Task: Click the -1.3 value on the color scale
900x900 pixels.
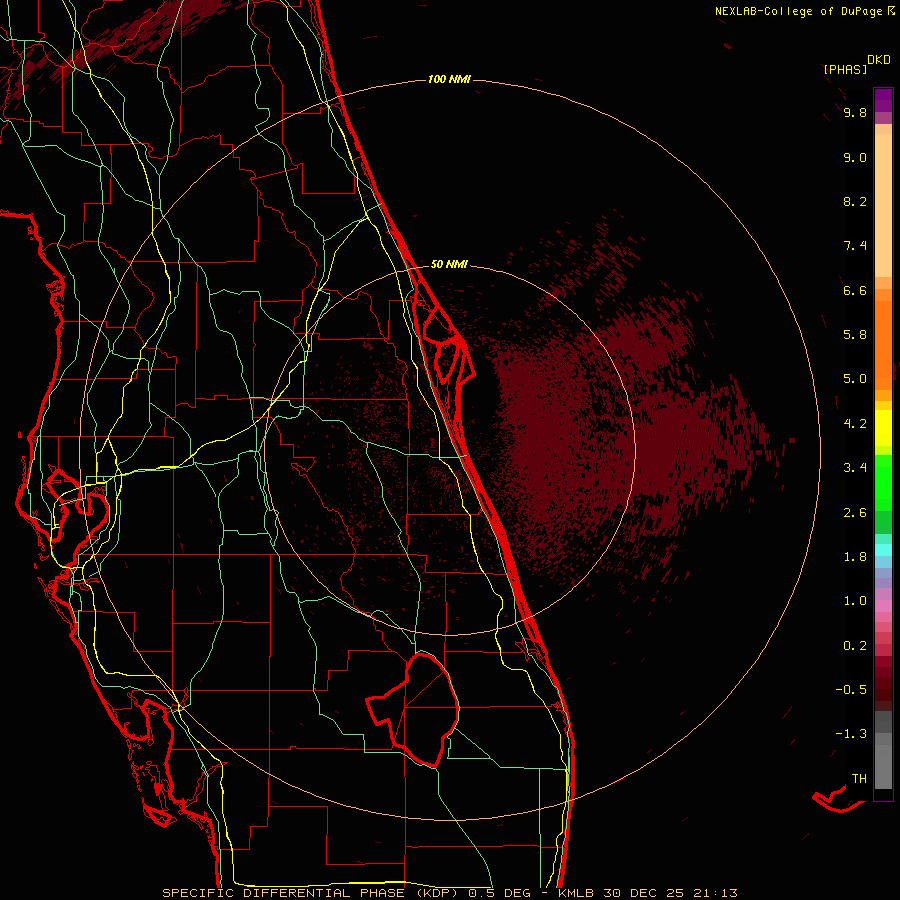Action: pos(851,734)
